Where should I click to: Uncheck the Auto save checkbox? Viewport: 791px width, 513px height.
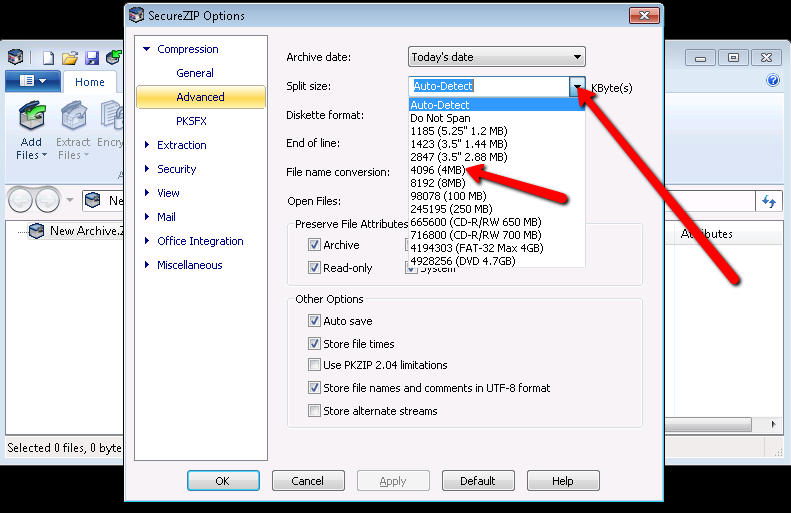(315, 321)
